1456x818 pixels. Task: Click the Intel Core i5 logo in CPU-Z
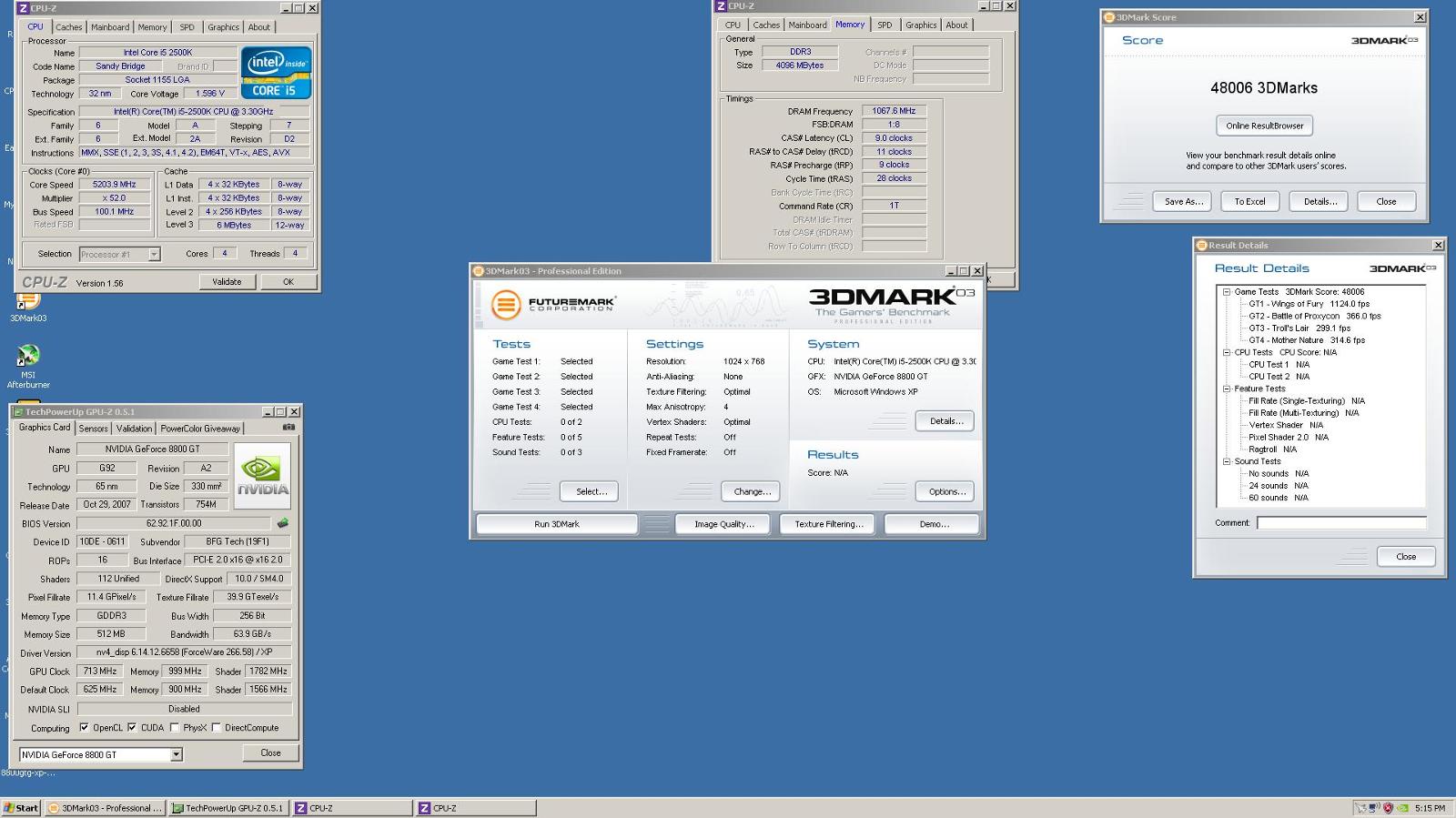pyautogui.click(x=276, y=73)
